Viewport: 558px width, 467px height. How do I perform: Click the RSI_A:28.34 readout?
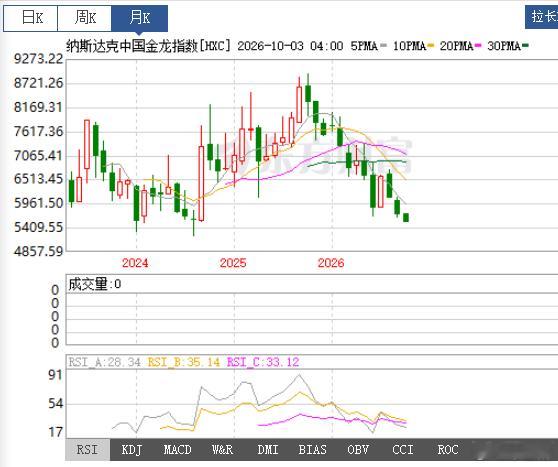pyautogui.click(x=105, y=362)
